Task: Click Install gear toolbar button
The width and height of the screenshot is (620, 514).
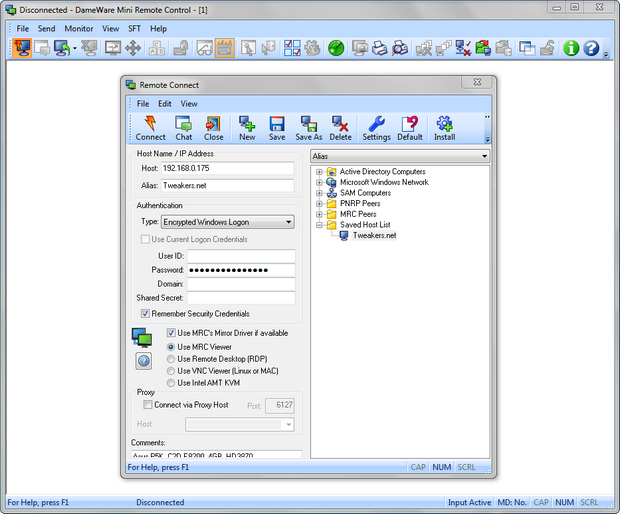Action: pyautogui.click(x=444, y=128)
